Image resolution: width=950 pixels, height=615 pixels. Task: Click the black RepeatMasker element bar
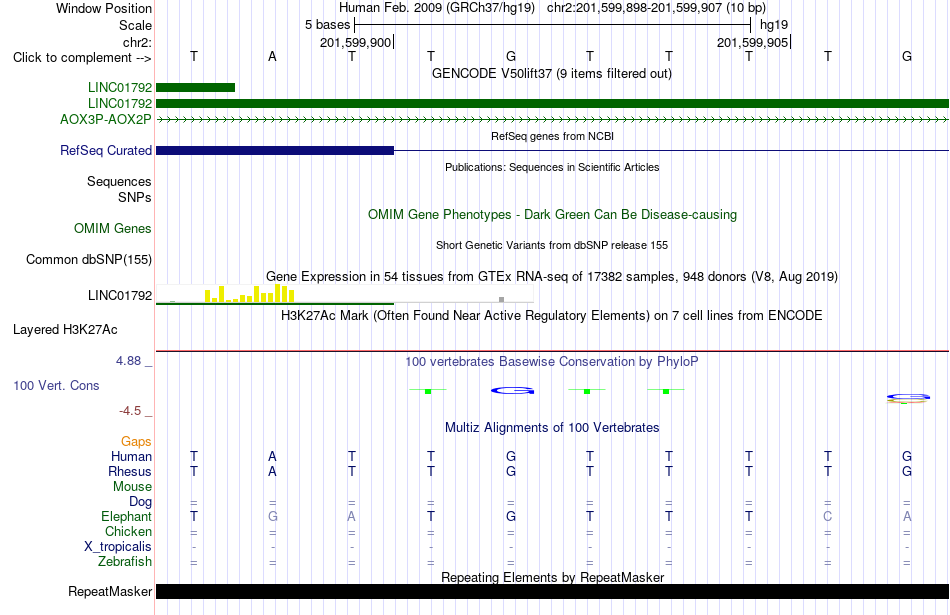click(552, 591)
